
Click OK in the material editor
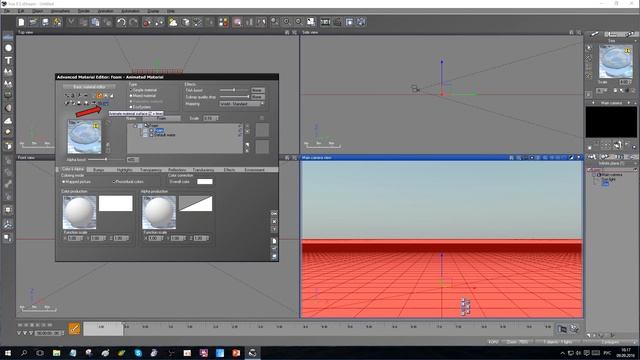pyautogui.click(x=274, y=213)
